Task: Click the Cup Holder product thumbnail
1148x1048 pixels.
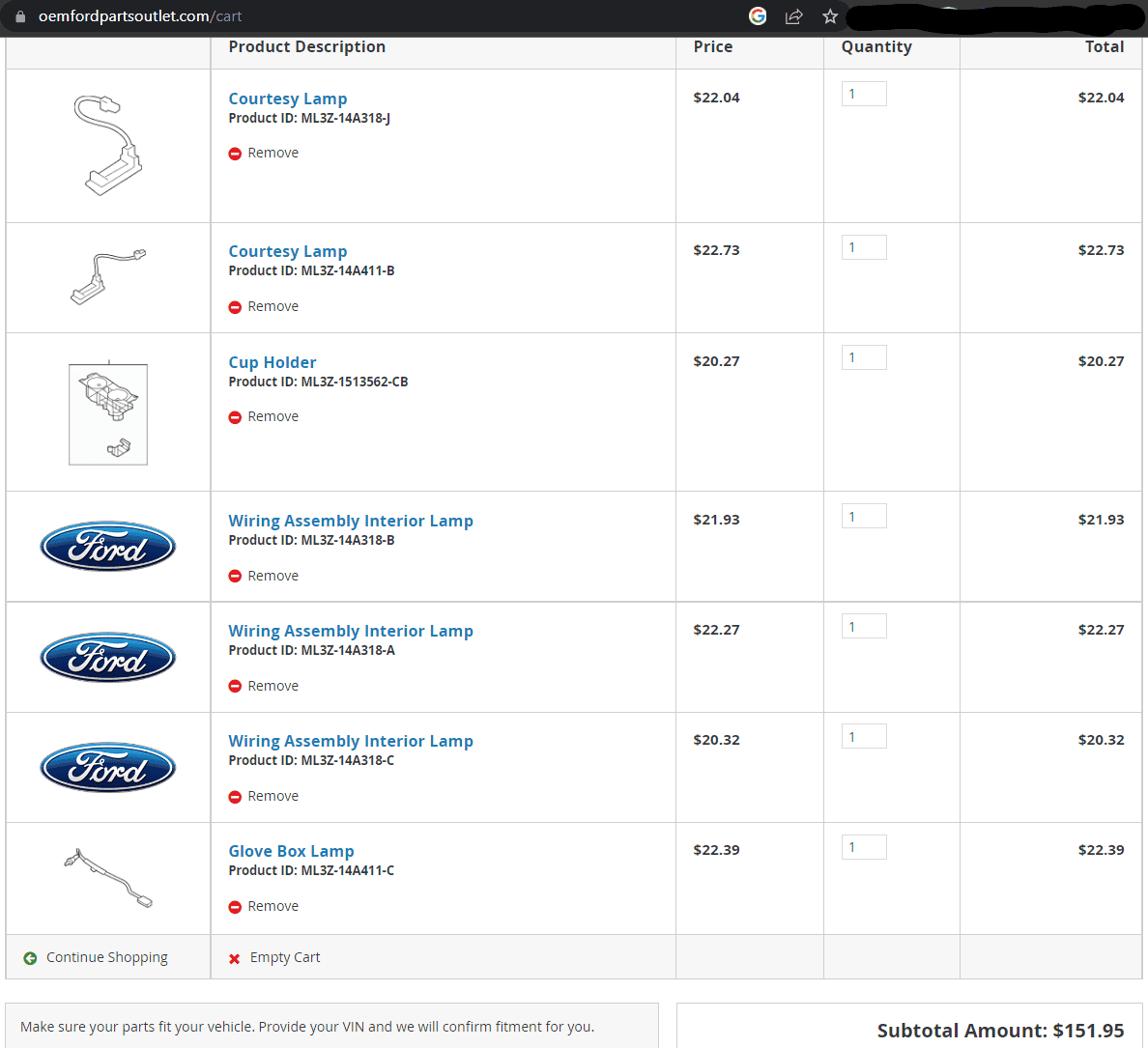Action: coord(108,413)
